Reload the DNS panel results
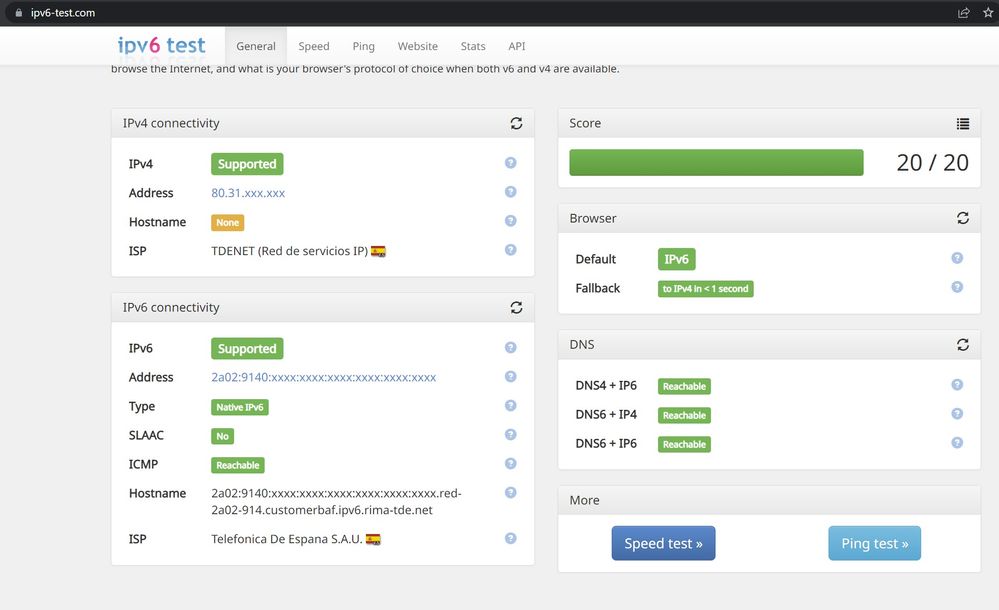This screenshot has width=999, height=610. tap(962, 344)
